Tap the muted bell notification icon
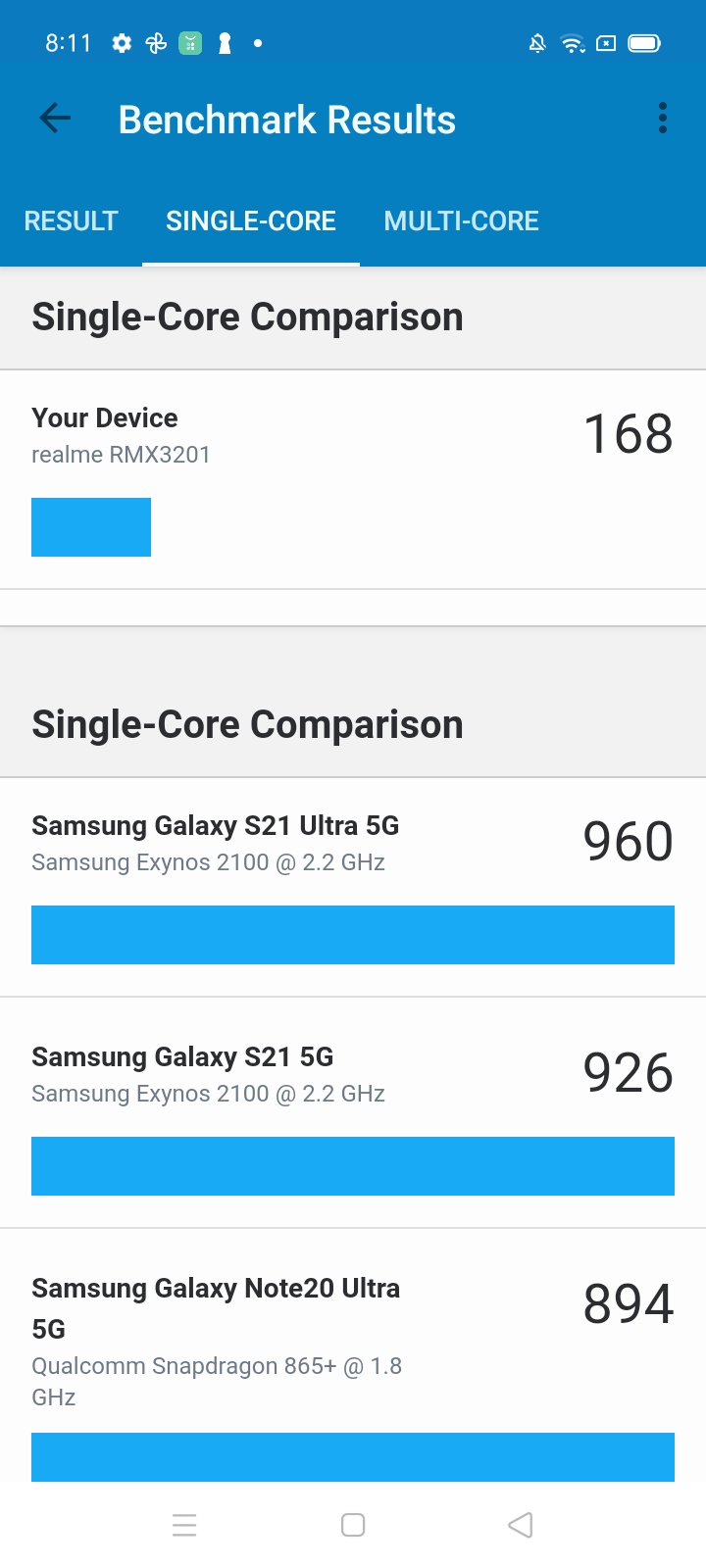The image size is (706, 1568). 537,43
